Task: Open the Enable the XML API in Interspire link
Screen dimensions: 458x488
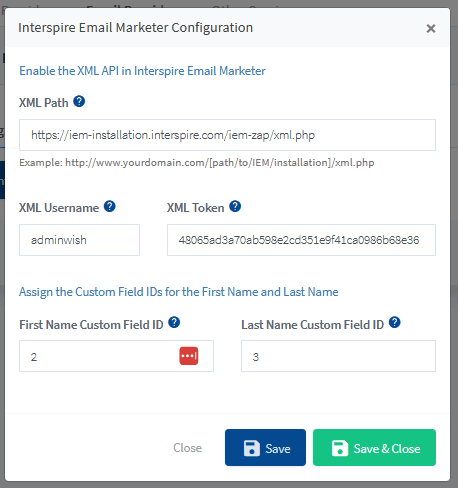Action: (x=142, y=71)
